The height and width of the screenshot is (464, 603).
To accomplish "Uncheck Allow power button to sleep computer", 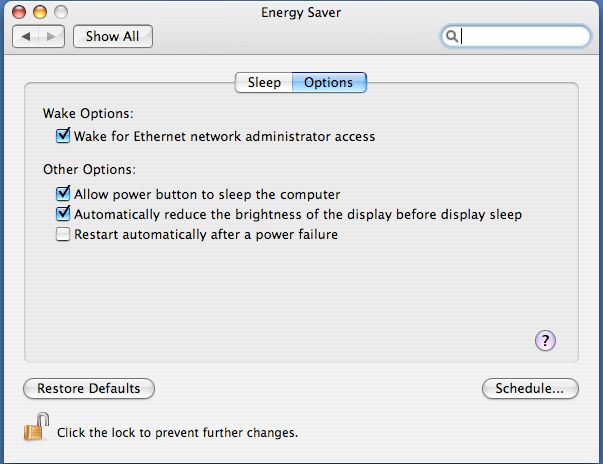I will click(x=64, y=194).
